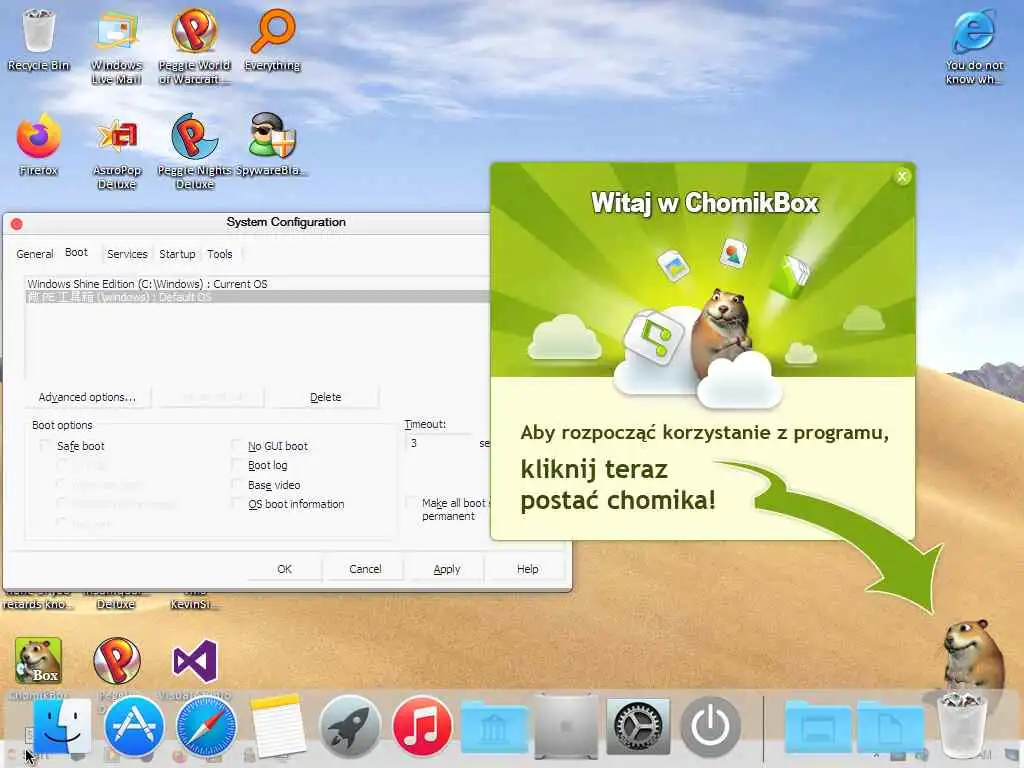
Task: Switch to the Startup tab
Action: 177,254
